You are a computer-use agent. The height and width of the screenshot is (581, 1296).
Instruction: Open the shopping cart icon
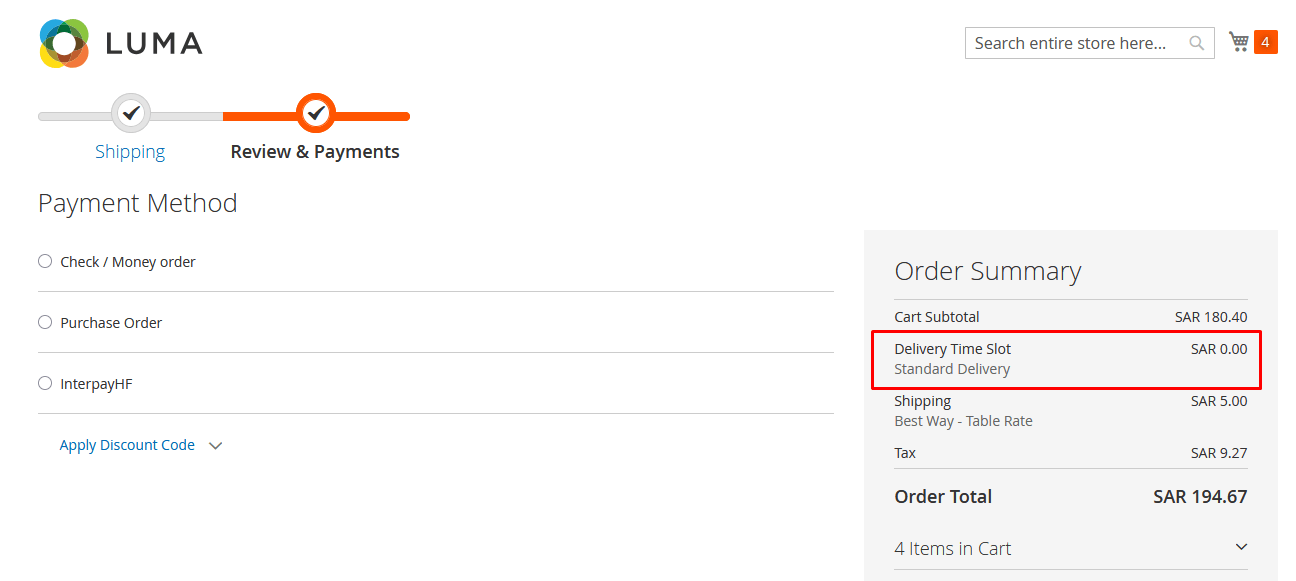click(1239, 42)
